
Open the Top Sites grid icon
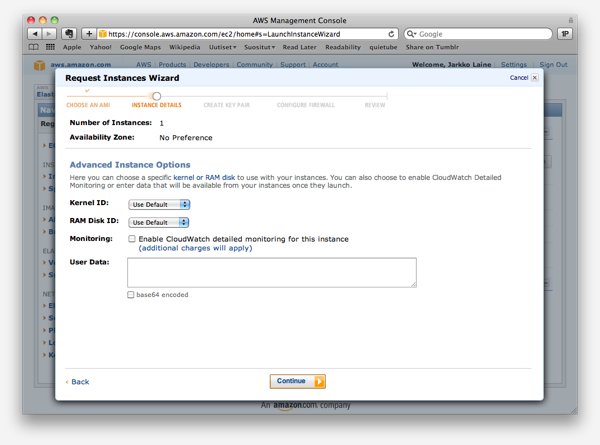pyautogui.click(x=50, y=47)
